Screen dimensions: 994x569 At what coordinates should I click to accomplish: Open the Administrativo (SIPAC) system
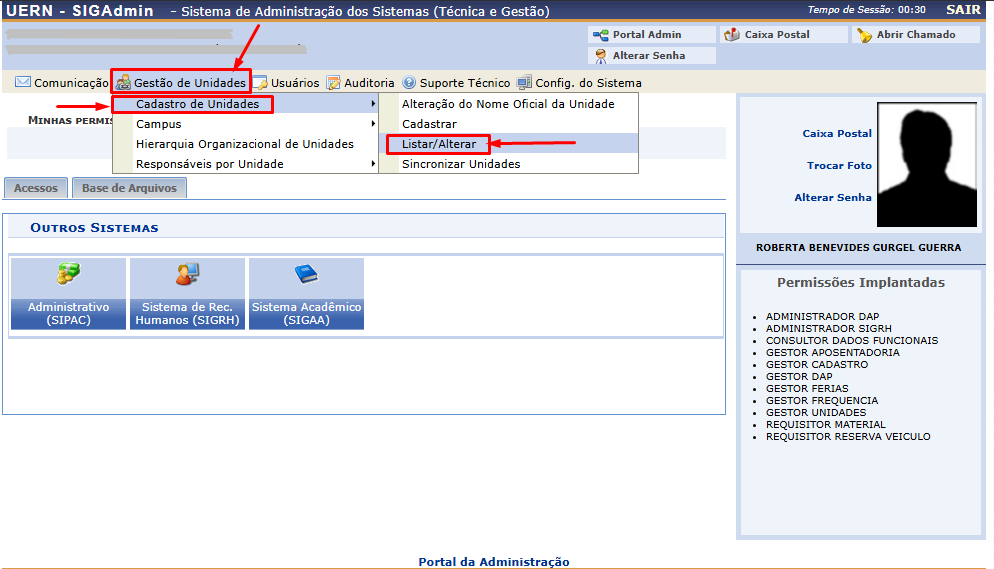(x=69, y=294)
